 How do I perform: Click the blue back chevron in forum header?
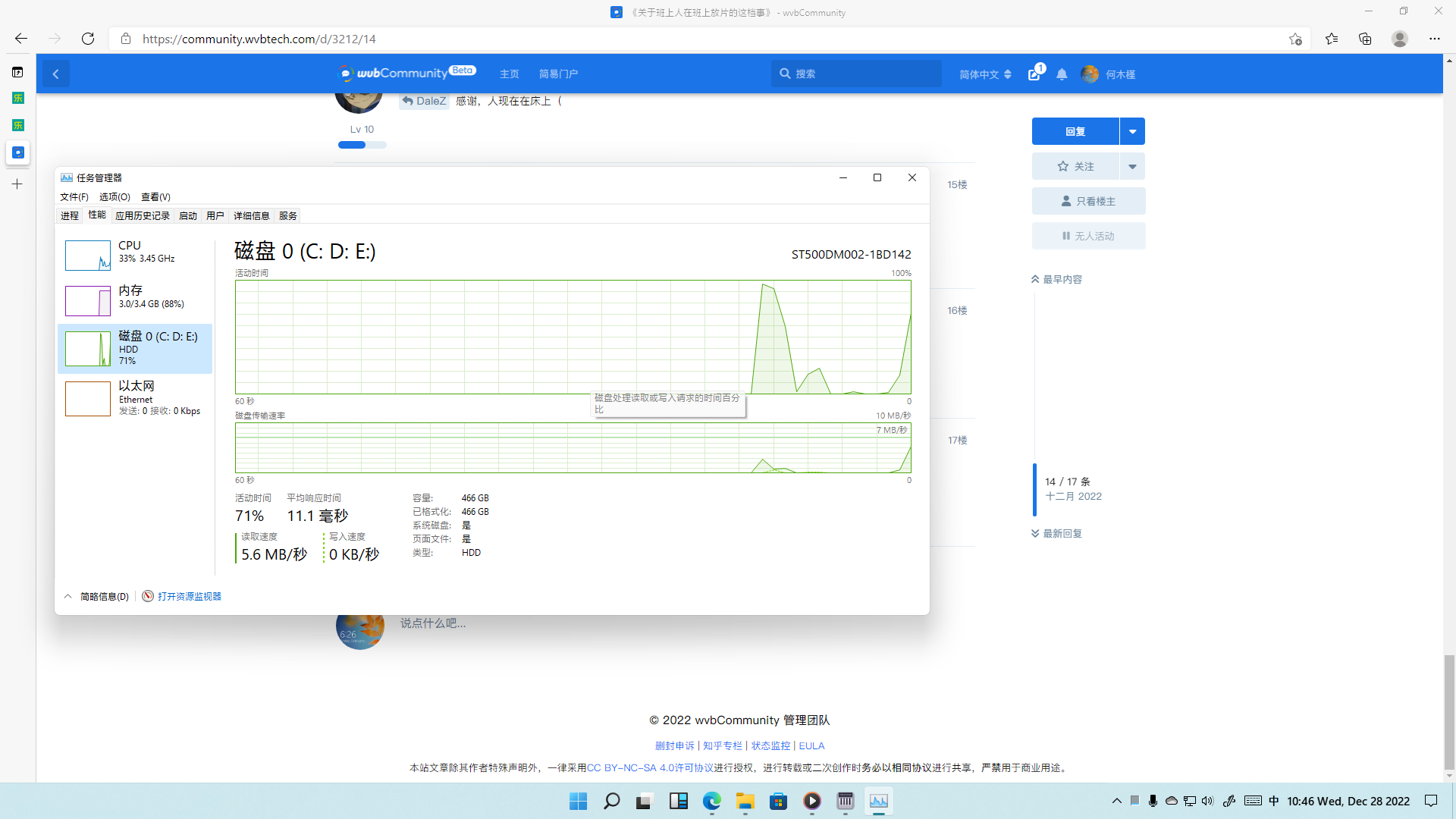tap(56, 74)
